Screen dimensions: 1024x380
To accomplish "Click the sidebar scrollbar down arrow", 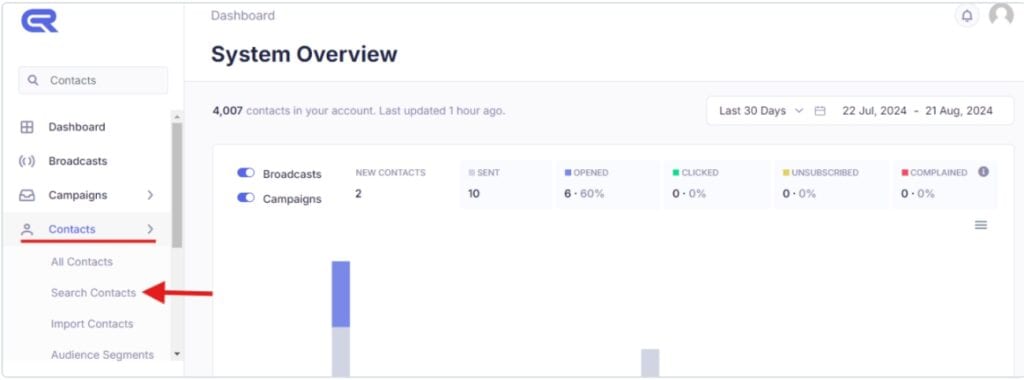I will [x=176, y=355].
